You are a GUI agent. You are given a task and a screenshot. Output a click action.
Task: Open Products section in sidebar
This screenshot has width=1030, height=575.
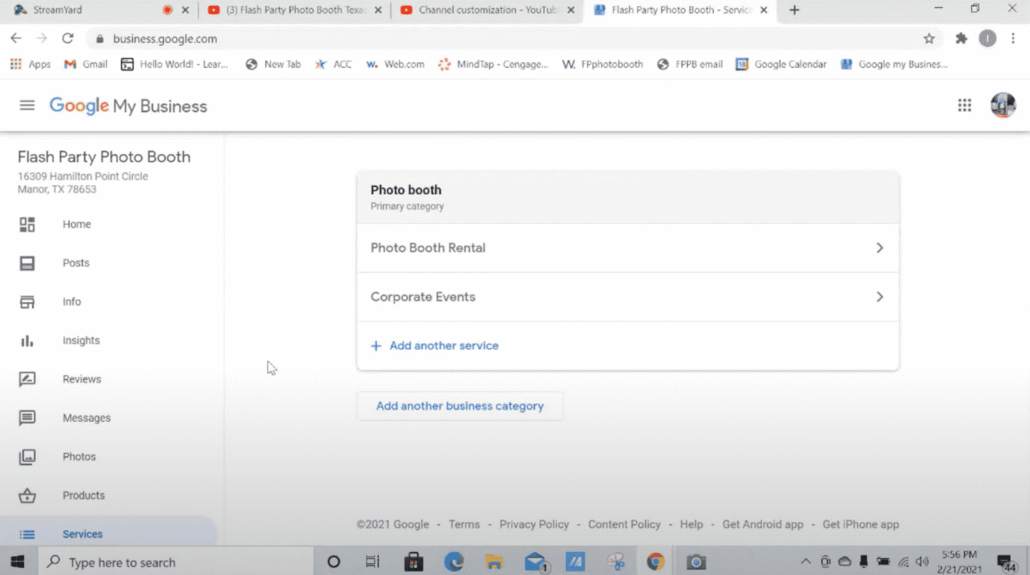click(83, 495)
